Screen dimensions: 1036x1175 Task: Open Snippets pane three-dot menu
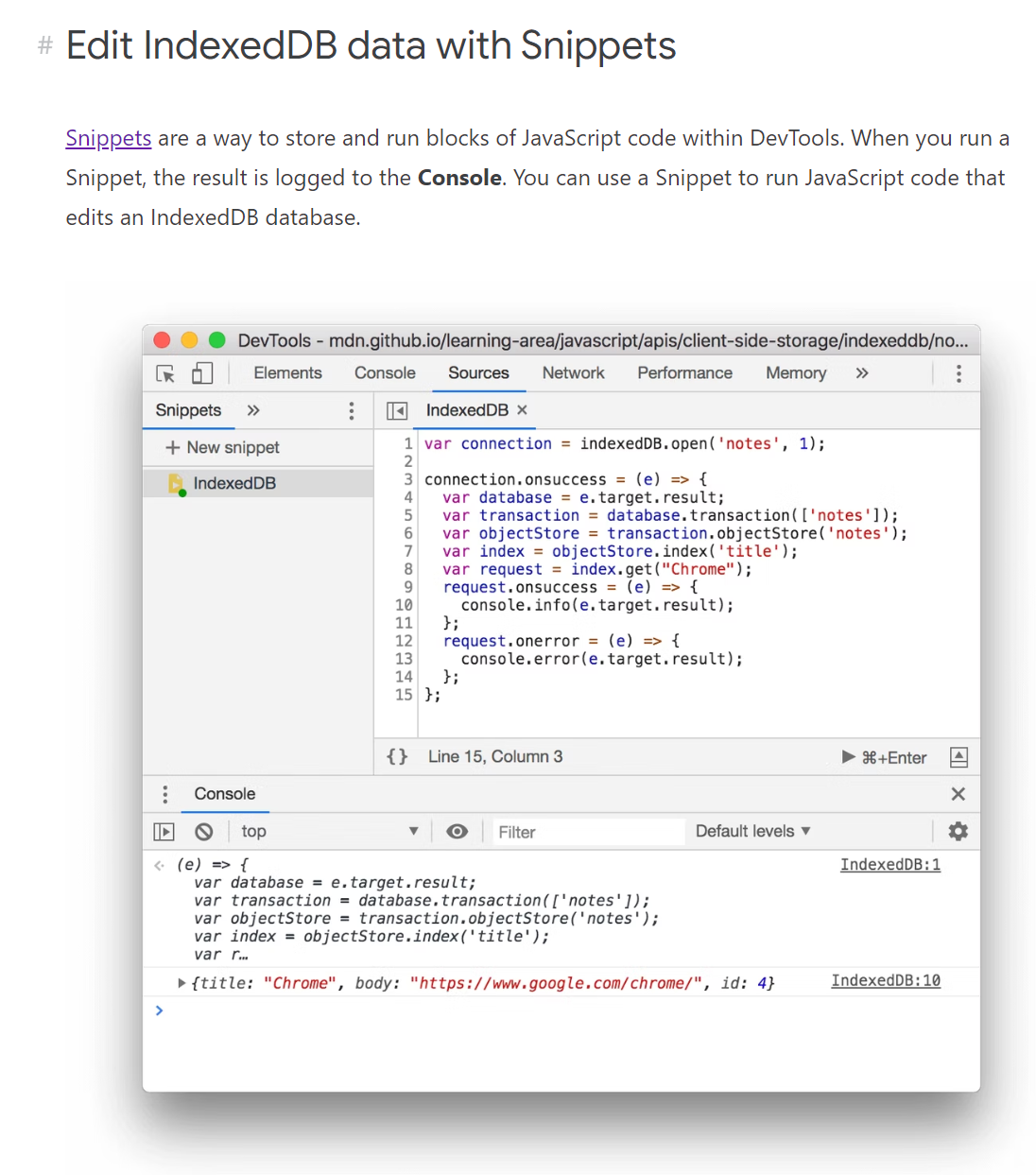(352, 410)
